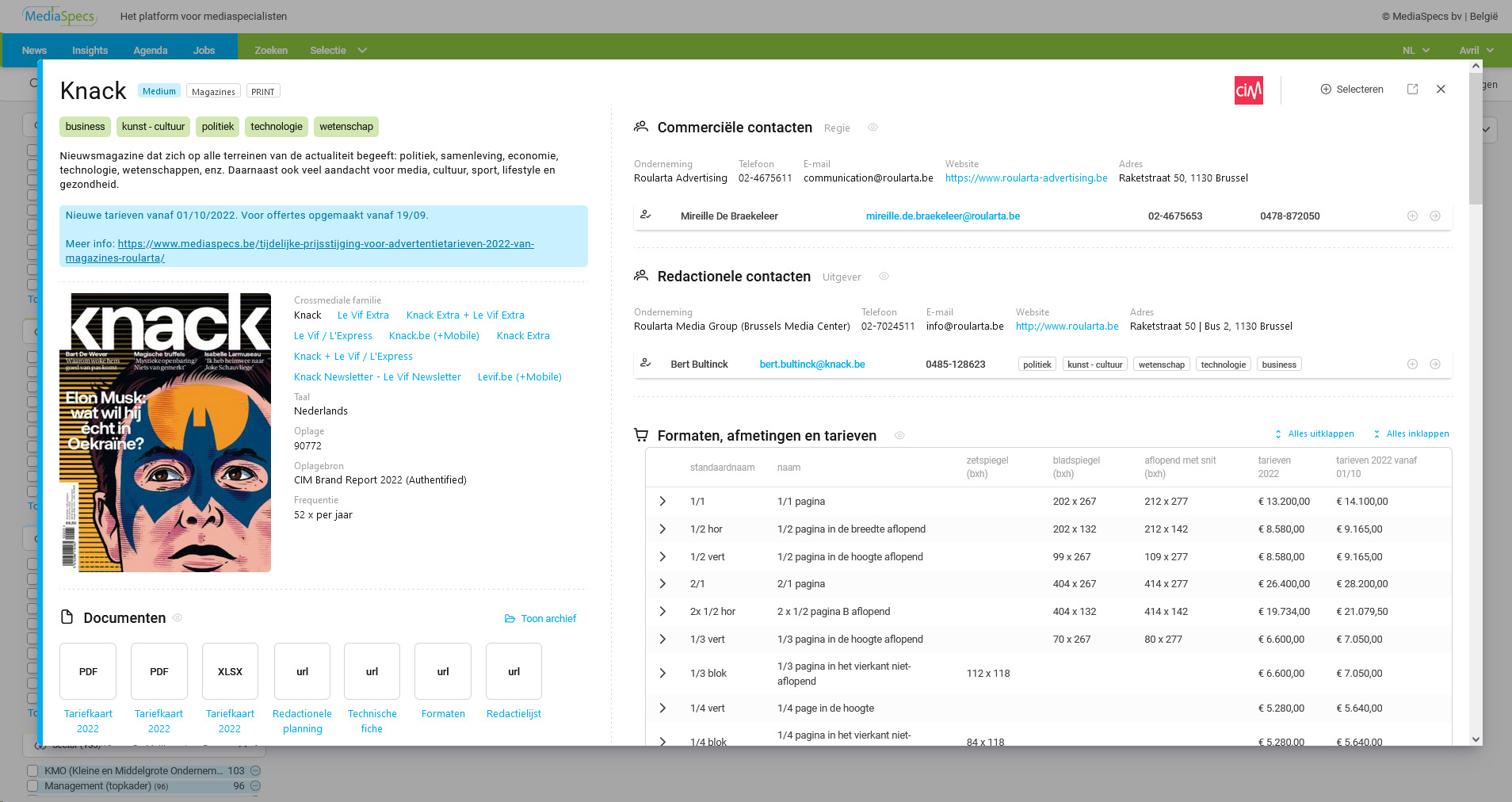This screenshot has width=1512, height=802.
Task: Click the CIM logo icon
Action: (1249, 90)
